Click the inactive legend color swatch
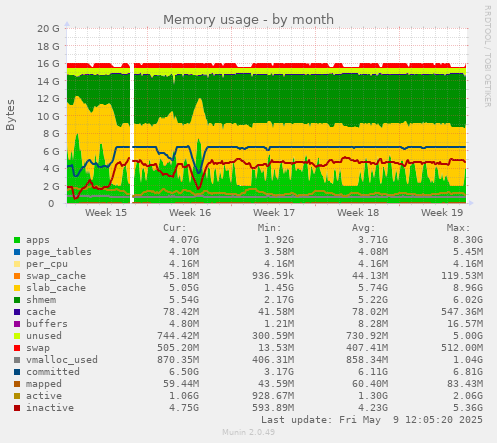This screenshot has height=443, width=497. pyautogui.click(x=17, y=408)
